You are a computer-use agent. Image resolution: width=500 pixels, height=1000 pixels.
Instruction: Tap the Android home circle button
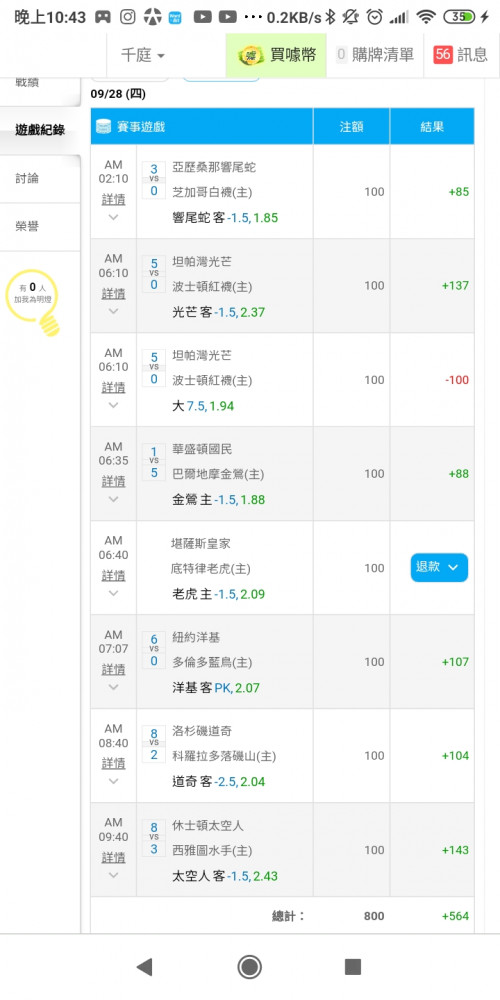pyautogui.click(x=249, y=967)
